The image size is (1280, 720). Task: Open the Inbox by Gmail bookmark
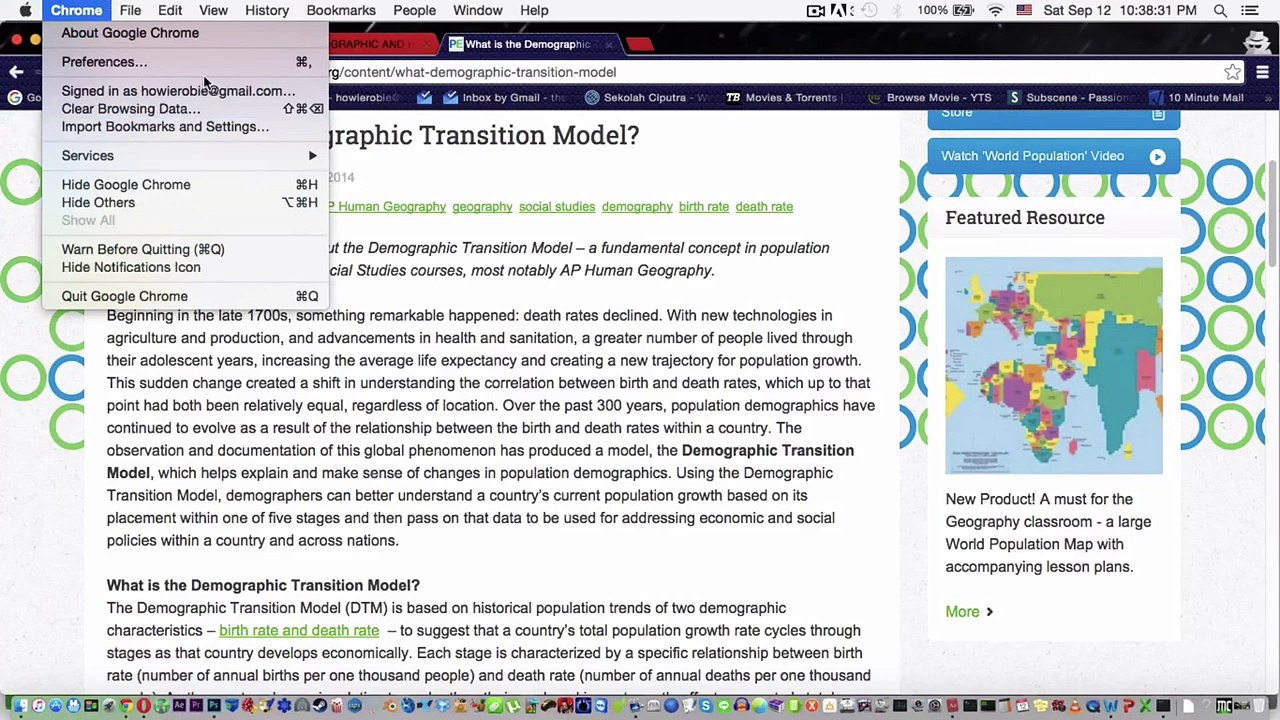pos(505,97)
